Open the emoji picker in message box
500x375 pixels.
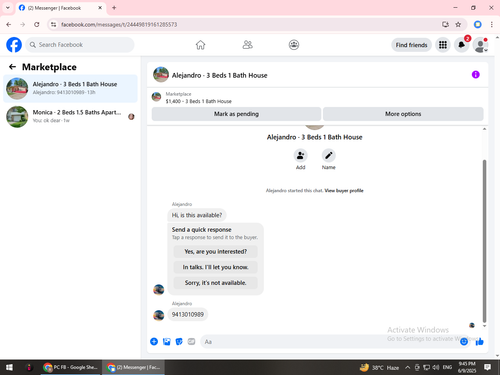[464, 341]
